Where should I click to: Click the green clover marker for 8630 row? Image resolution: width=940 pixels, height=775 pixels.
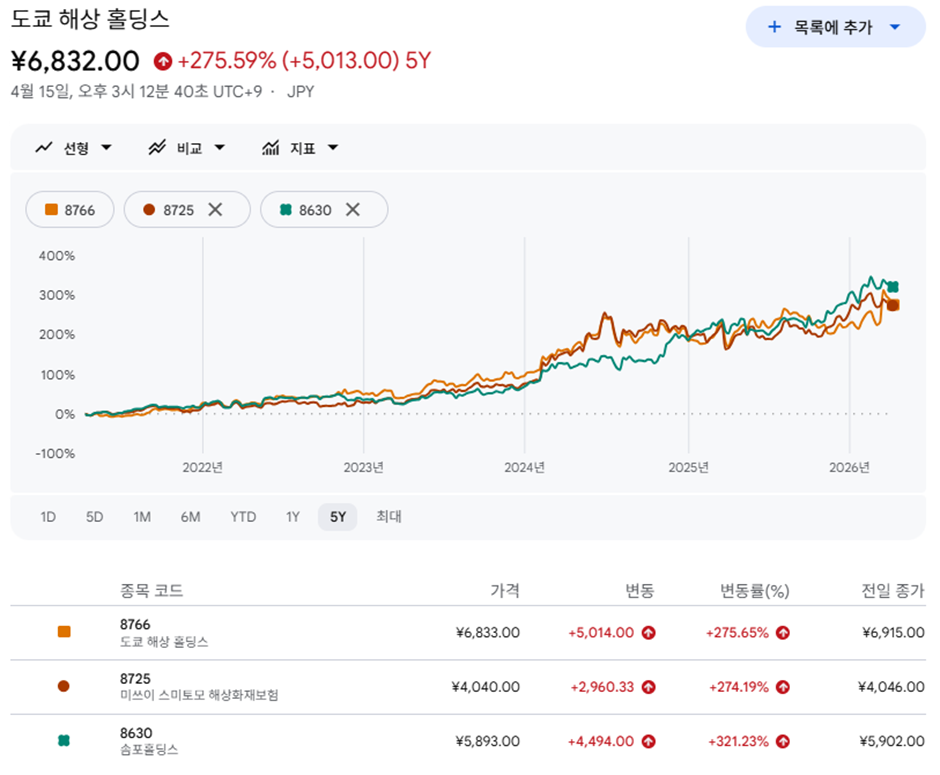click(64, 741)
